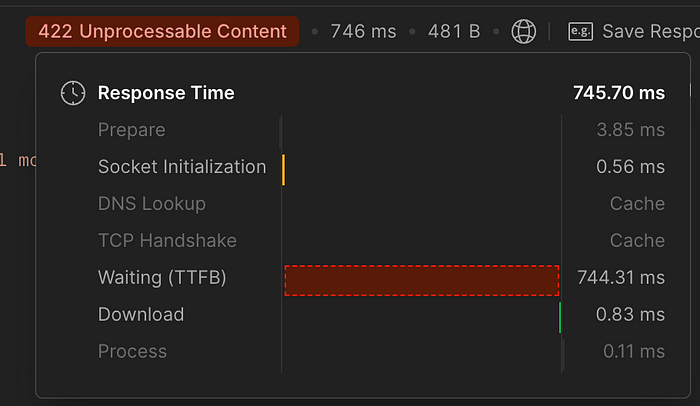Select the DNS Lookup row label
The height and width of the screenshot is (406, 700).
click(x=152, y=204)
